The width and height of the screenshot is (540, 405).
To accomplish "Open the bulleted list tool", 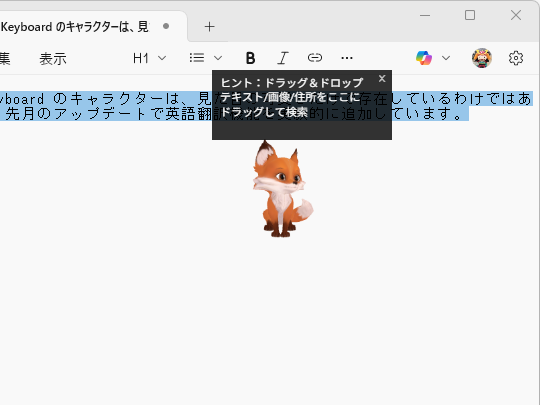I will [197, 58].
